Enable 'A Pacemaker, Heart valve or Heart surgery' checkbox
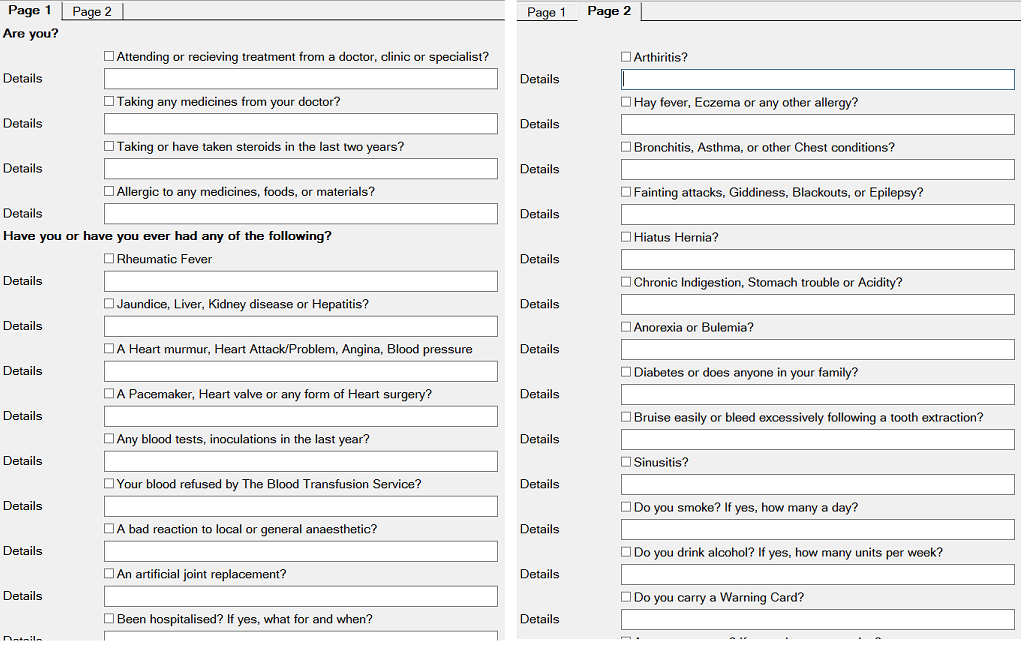Viewport: 1031px width, 654px height. (x=109, y=393)
